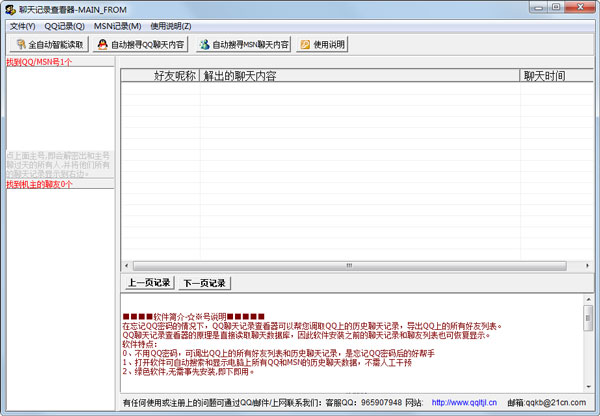
Task: Click the 全自动智能读取 toolbar button
Action: click(49, 44)
